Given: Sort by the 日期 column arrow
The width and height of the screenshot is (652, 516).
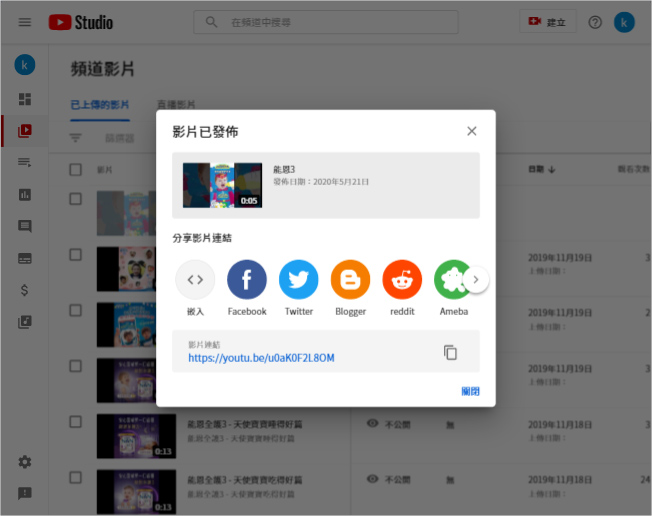Looking at the screenshot, I should [552, 170].
